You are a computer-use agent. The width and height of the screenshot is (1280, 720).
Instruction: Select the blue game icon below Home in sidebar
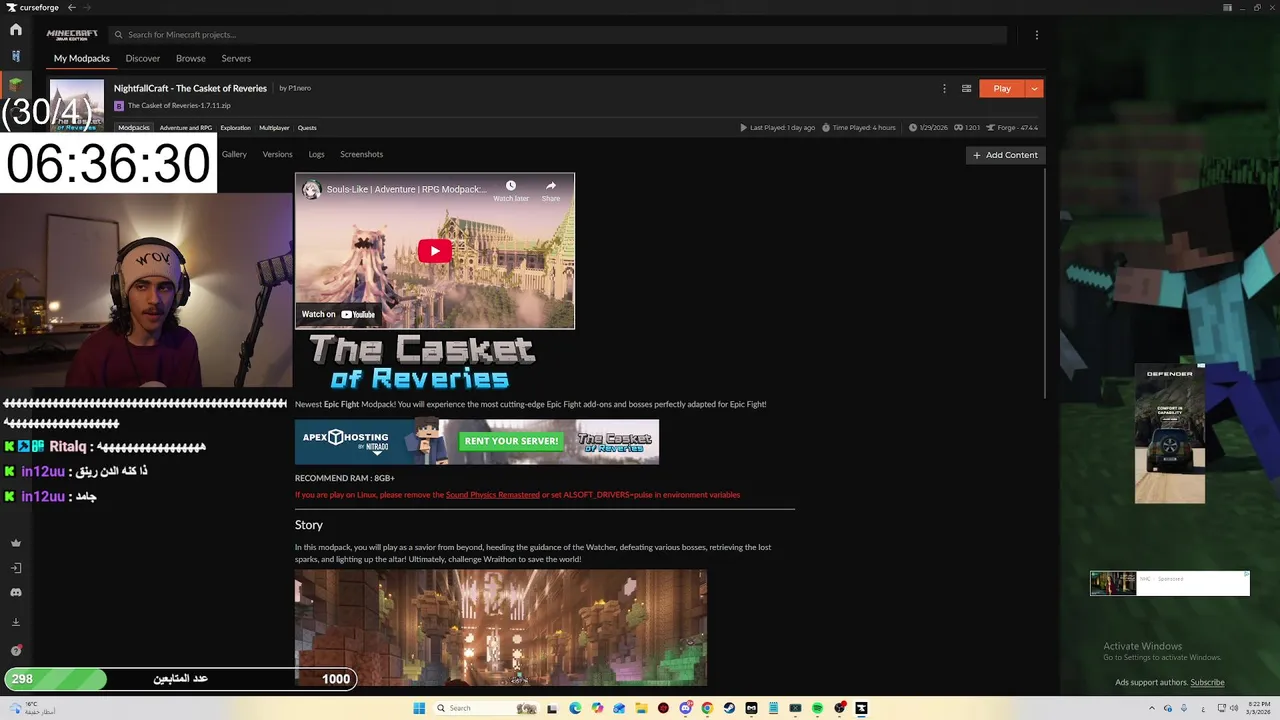16,56
